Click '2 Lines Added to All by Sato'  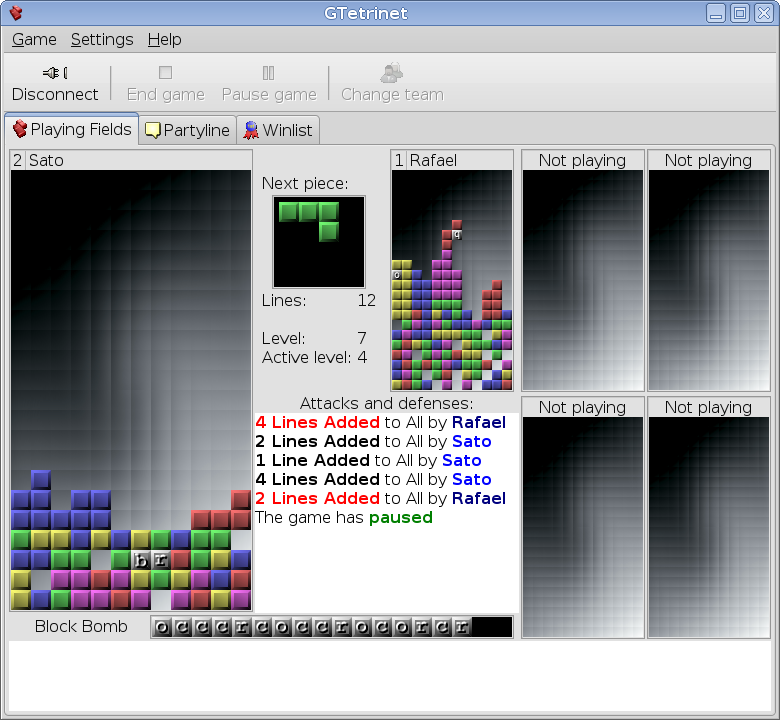[x=374, y=441]
